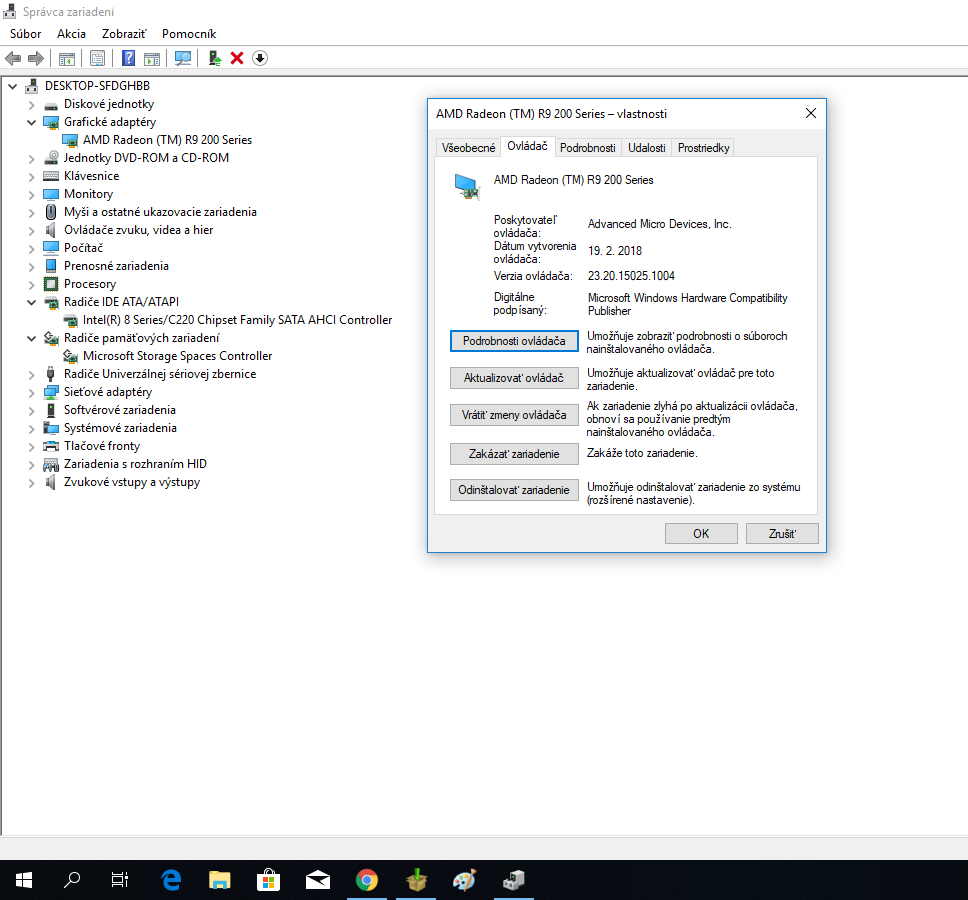Collapse the Radiče IDE ATA/ATAPI node
Image resolution: width=968 pixels, height=900 pixels.
31,302
